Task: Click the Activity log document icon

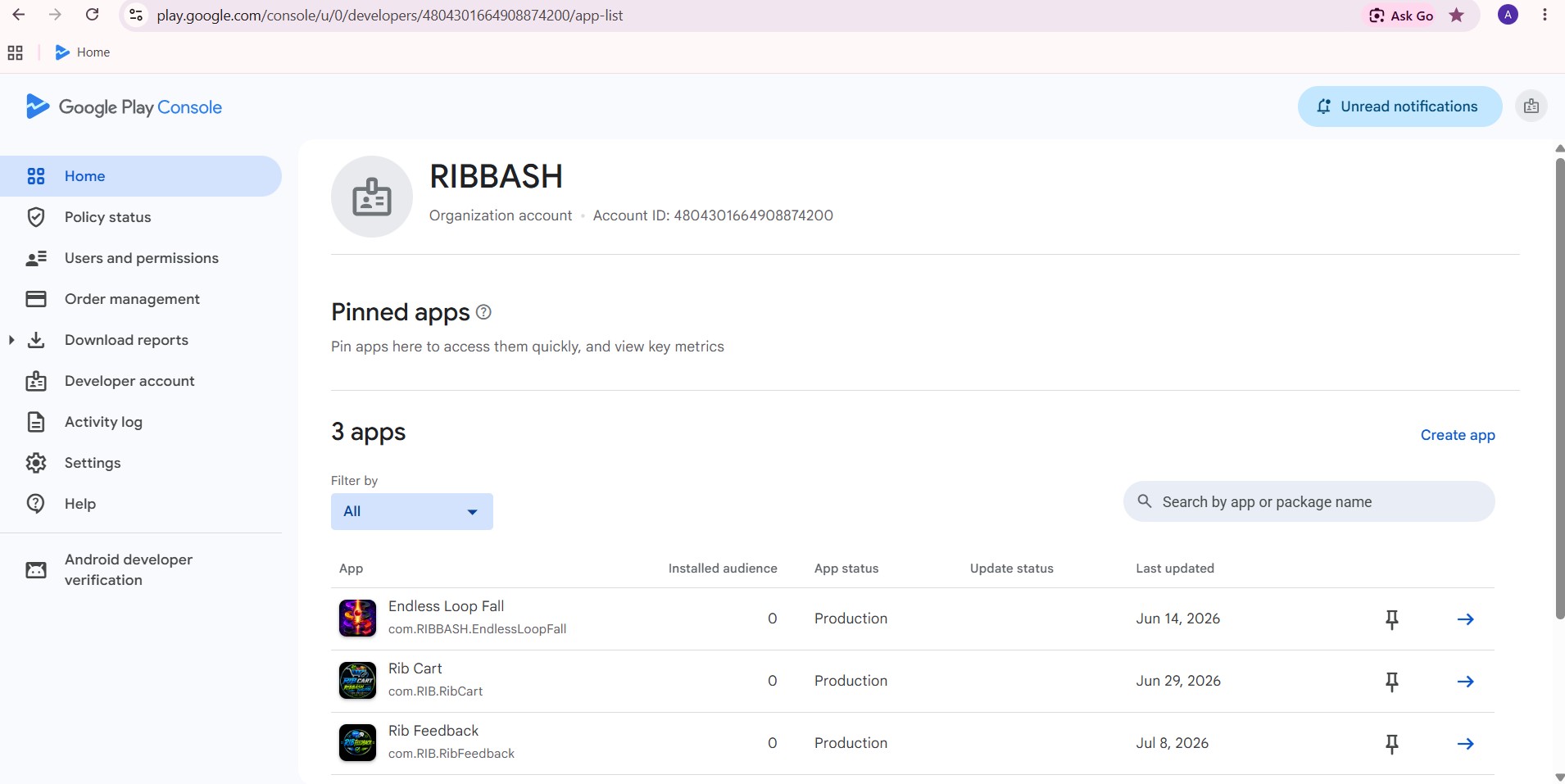Action: (36, 422)
